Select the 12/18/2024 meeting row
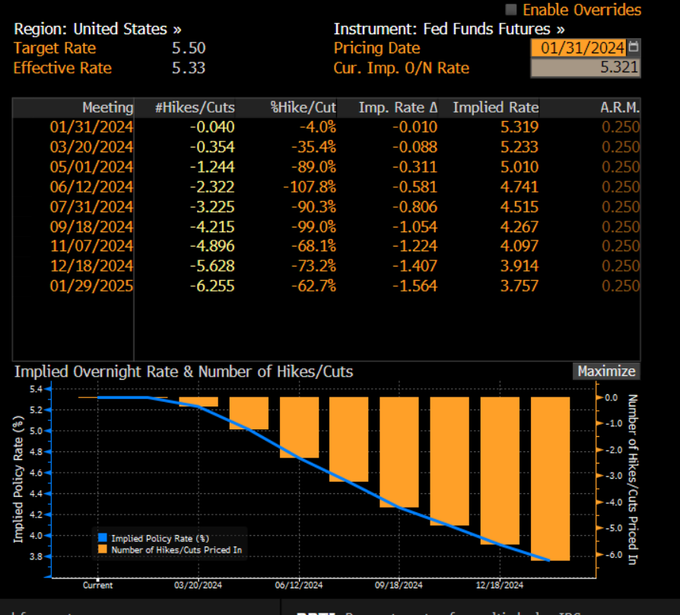 pyautogui.click(x=327, y=266)
